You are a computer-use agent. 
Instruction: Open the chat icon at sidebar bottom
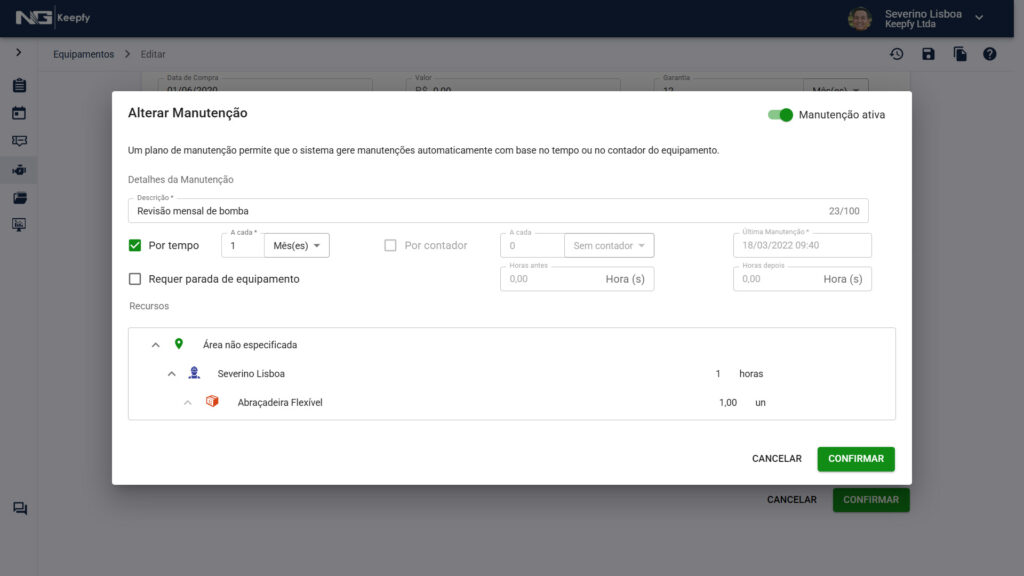(x=19, y=509)
